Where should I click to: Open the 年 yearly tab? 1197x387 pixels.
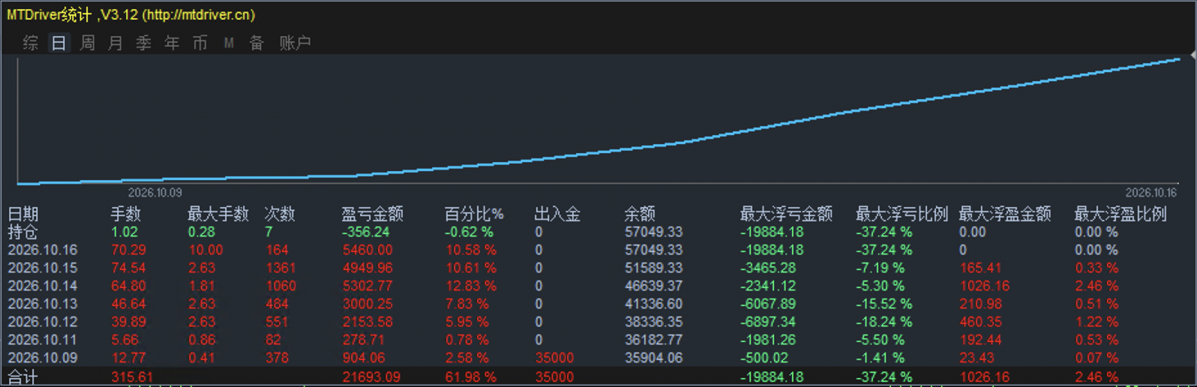click(x=172, y=44)
